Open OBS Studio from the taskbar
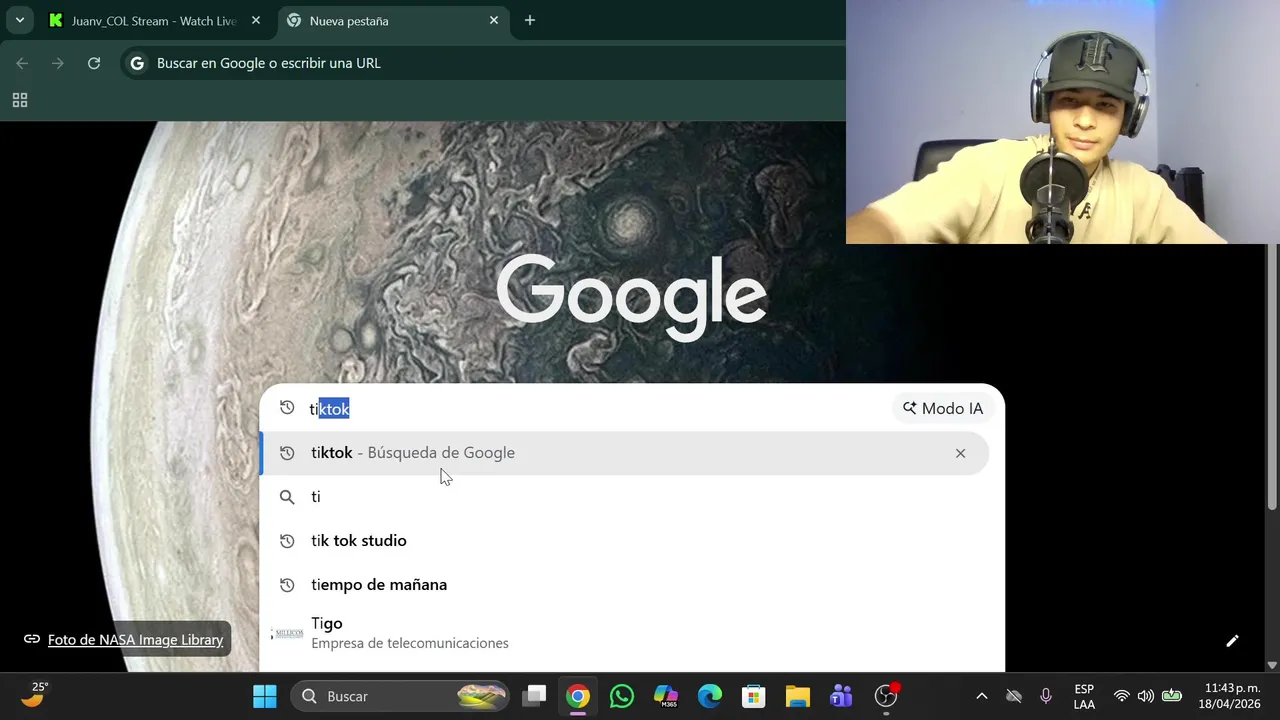 tap(886, 696)
